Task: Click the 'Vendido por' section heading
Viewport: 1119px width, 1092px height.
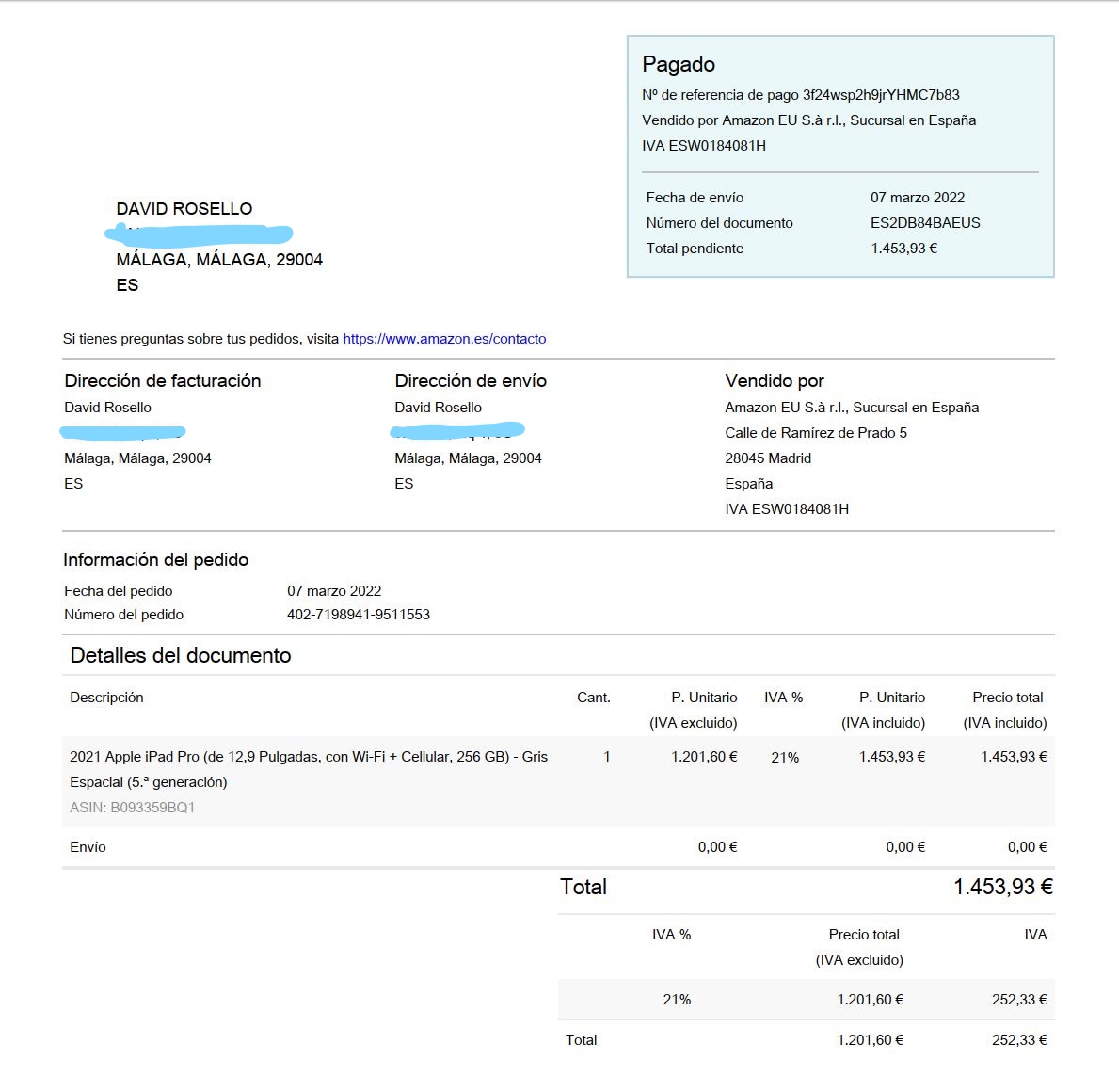Action: [x=775, y=381]
